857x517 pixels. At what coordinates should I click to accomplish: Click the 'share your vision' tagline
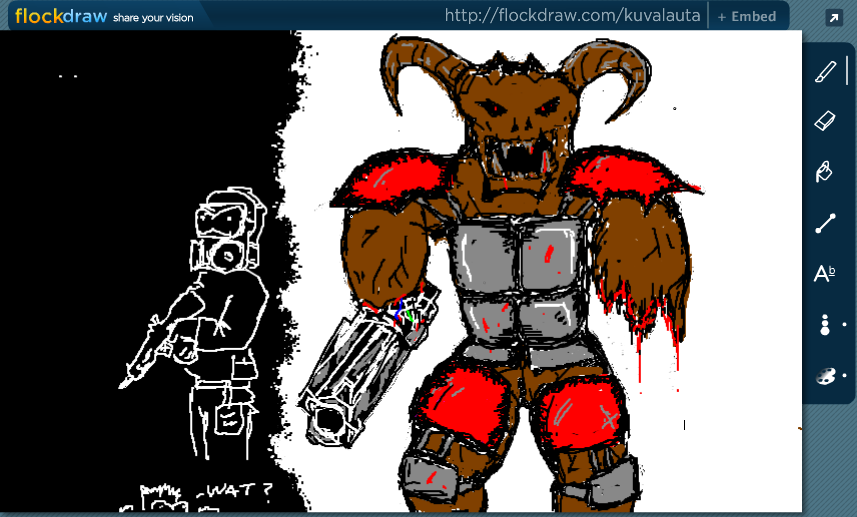click(x=153, y=18)
